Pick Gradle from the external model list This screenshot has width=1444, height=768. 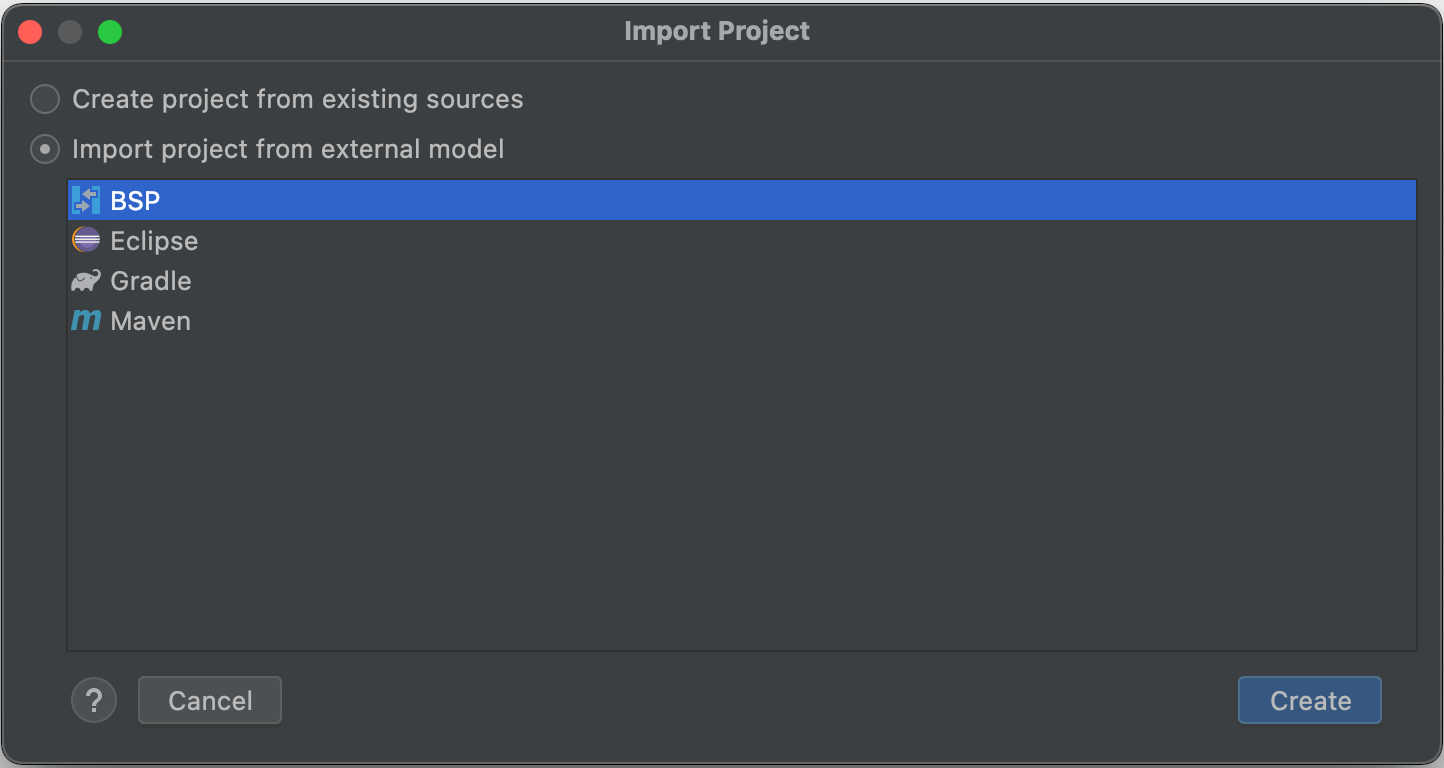point(151,281)
